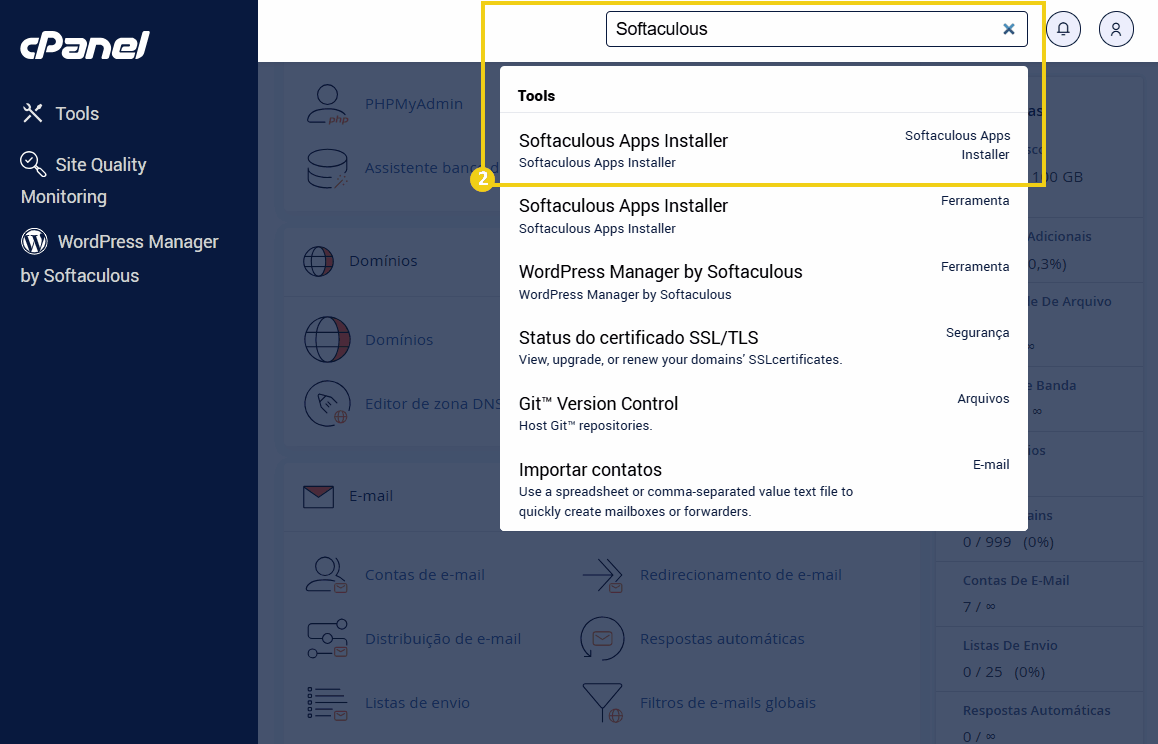Click the Respostas automáticas icon
This screenshot has width=1158, height=744.
click(603, 639)
